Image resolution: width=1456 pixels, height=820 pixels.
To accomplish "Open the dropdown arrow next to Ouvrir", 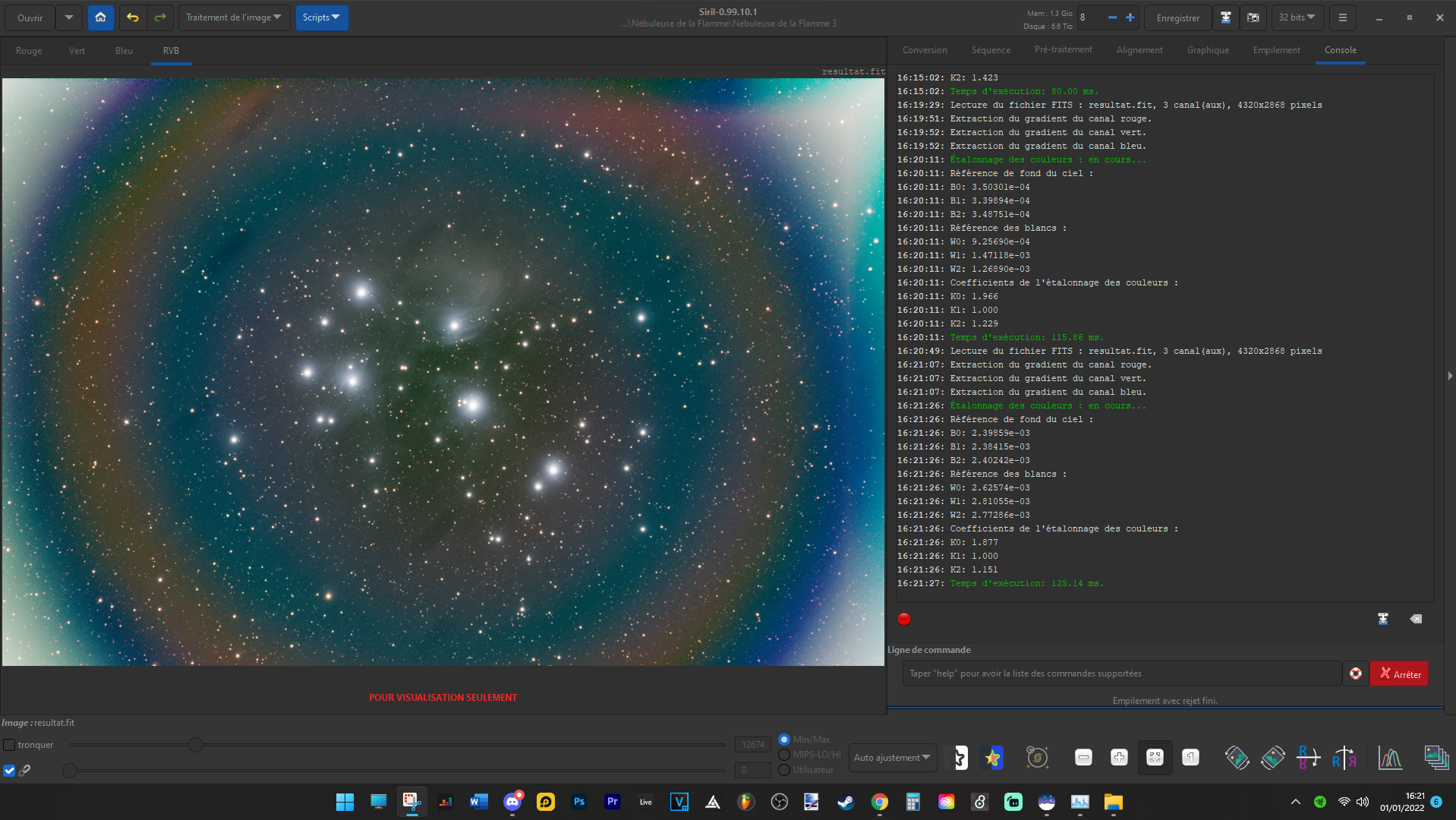I will [x=68, y=17].
